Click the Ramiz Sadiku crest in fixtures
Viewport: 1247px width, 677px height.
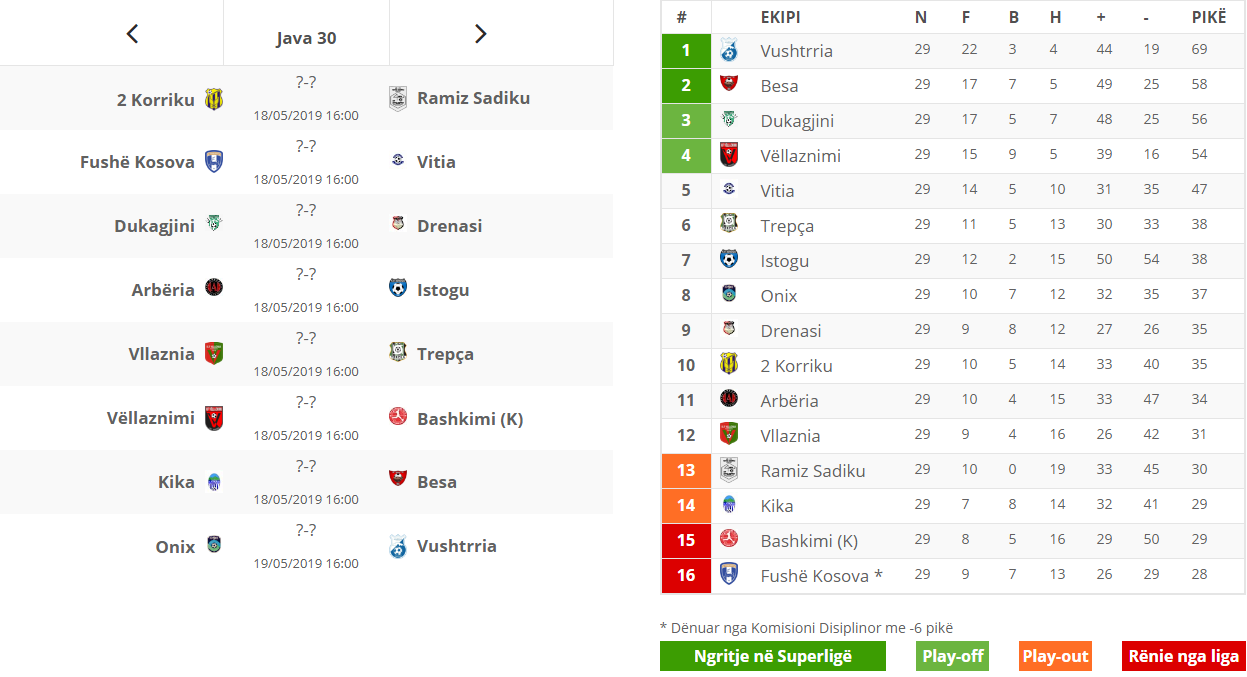click(x=398, y=98)
